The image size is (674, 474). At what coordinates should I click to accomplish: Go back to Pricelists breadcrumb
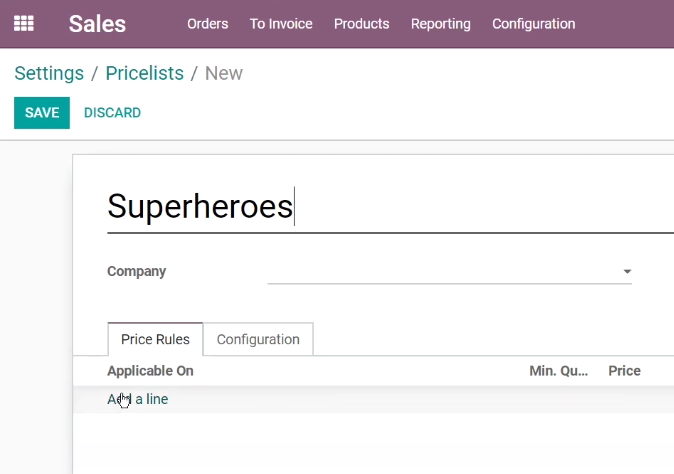pyautogui.click(x=144, y=73)
